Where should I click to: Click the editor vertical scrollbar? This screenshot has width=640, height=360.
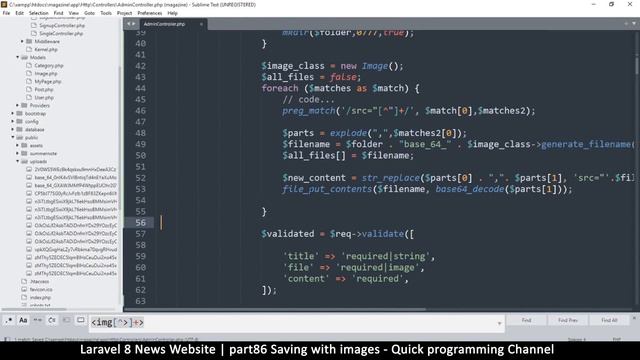tap(636, 65)
